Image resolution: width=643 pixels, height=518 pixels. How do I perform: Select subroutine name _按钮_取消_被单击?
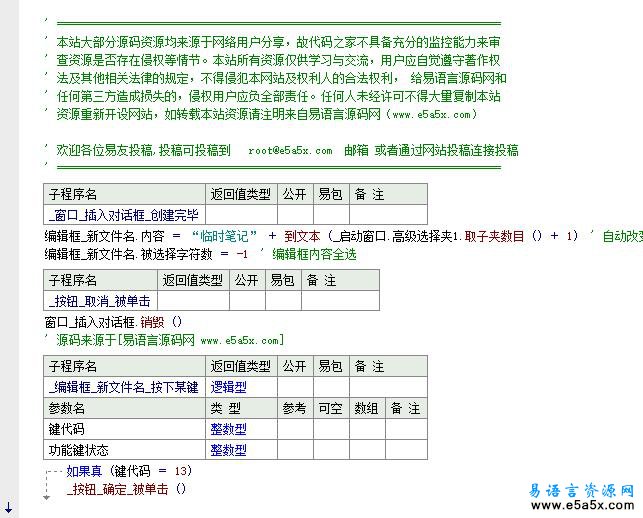99,301
